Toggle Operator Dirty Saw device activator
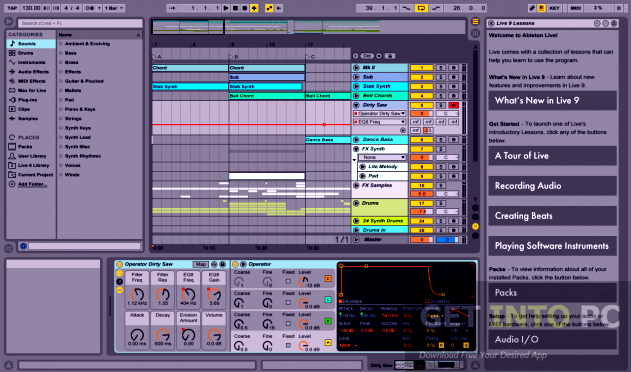 click(x=120, y=265)
